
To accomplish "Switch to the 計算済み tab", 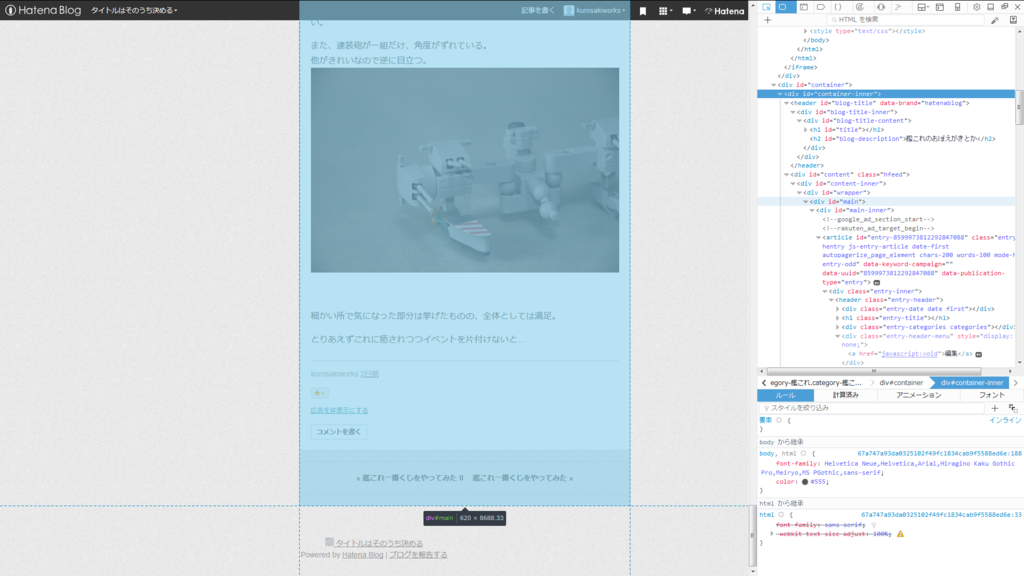I will [x=846, y=395].
